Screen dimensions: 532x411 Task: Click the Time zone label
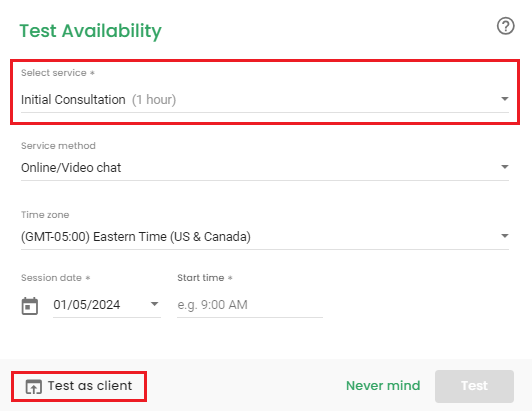(x=45, y=215)
